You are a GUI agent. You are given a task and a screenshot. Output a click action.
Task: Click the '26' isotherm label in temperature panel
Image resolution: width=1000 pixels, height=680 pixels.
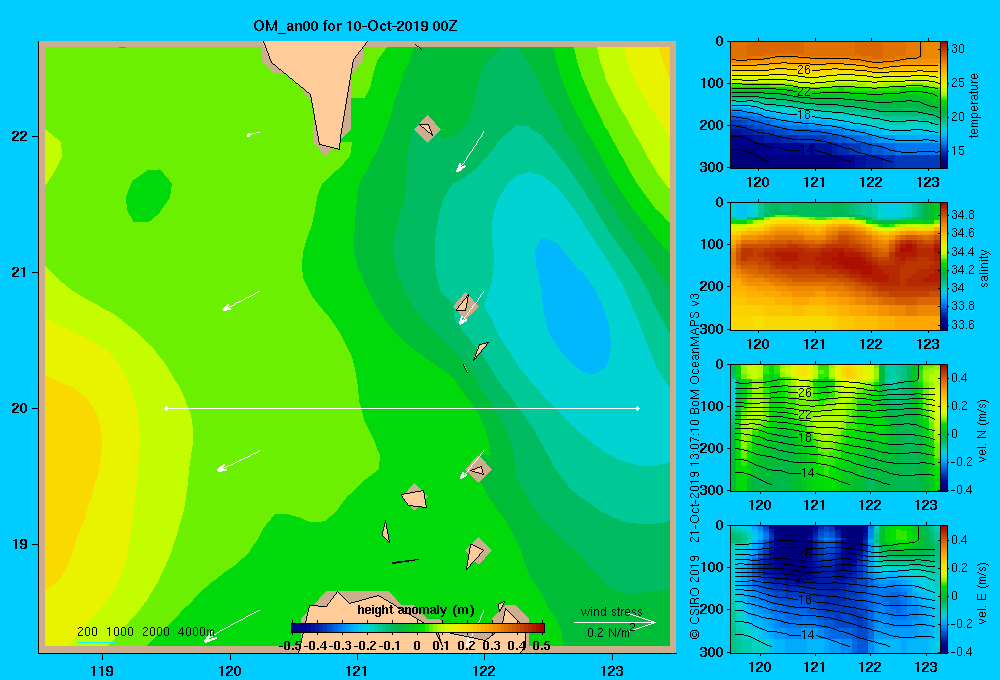coord(804,70)
